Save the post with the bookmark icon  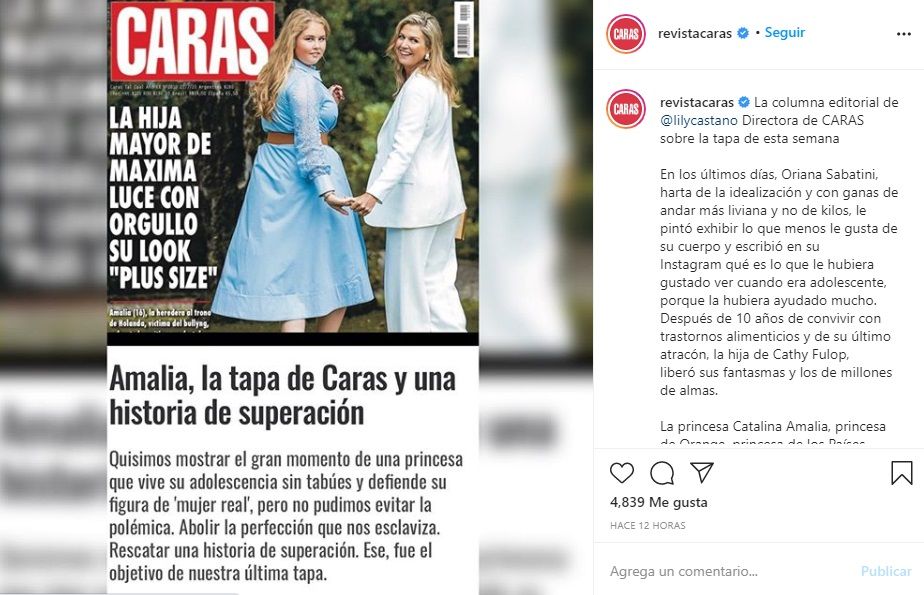point(902,472)
